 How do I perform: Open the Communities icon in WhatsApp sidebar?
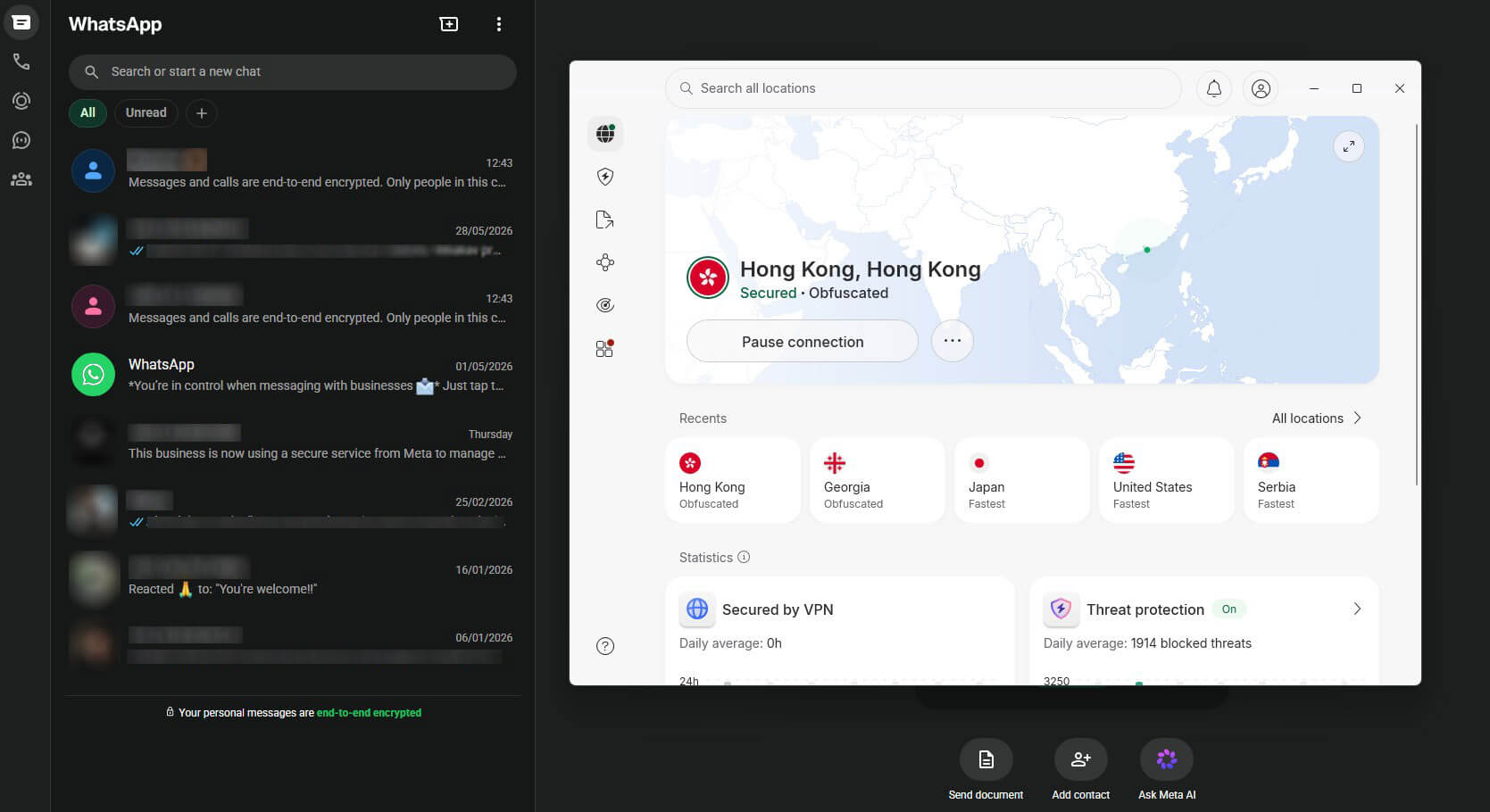tap(21, 179)
